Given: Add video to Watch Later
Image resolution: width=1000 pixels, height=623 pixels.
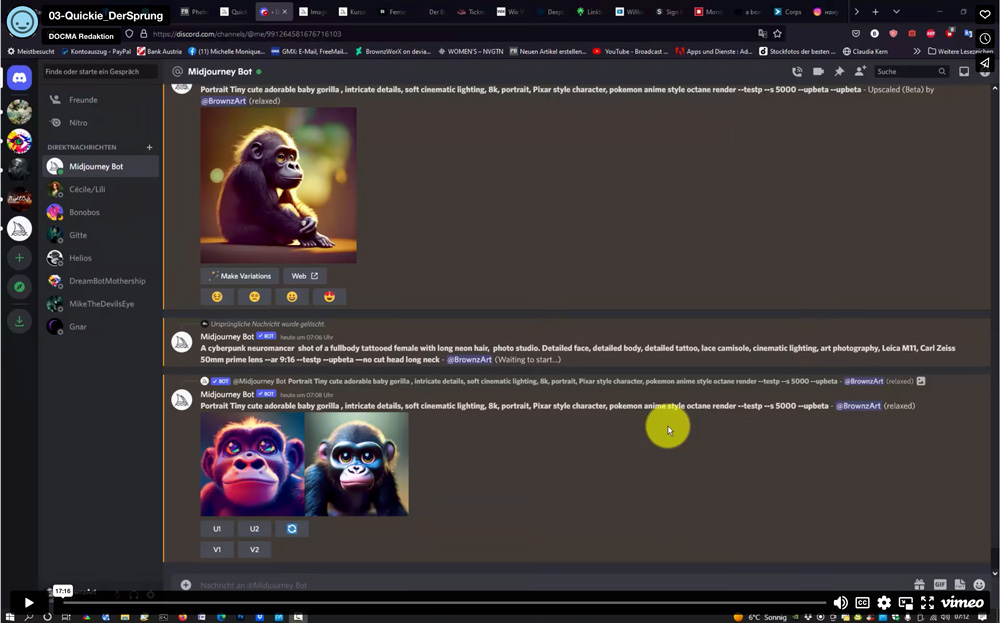Looking at the screenshot, I should pyautogui.click(x=985, y=38).
